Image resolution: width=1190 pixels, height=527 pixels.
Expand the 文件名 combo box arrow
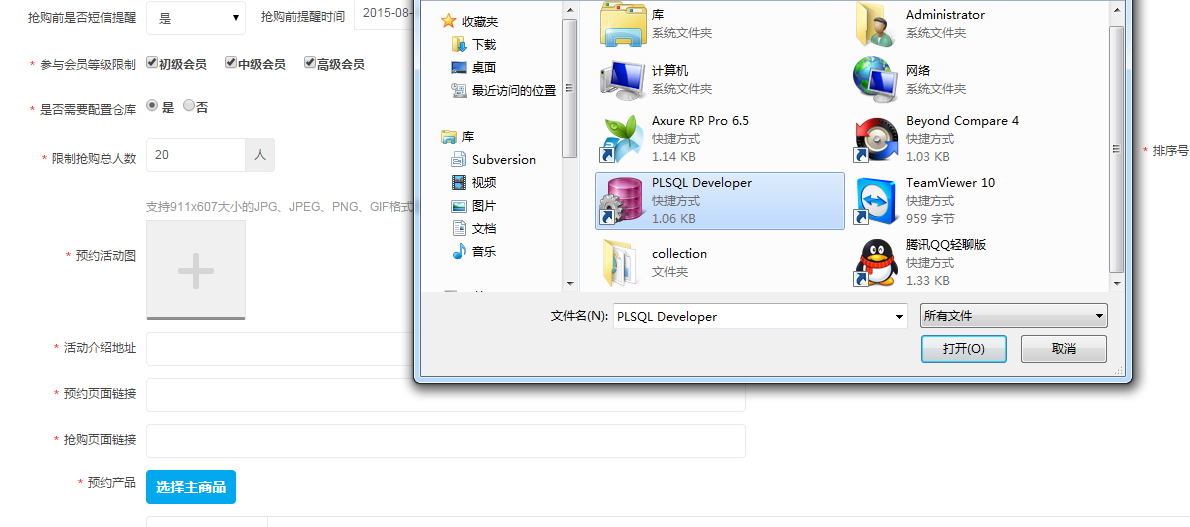[899, 317]
